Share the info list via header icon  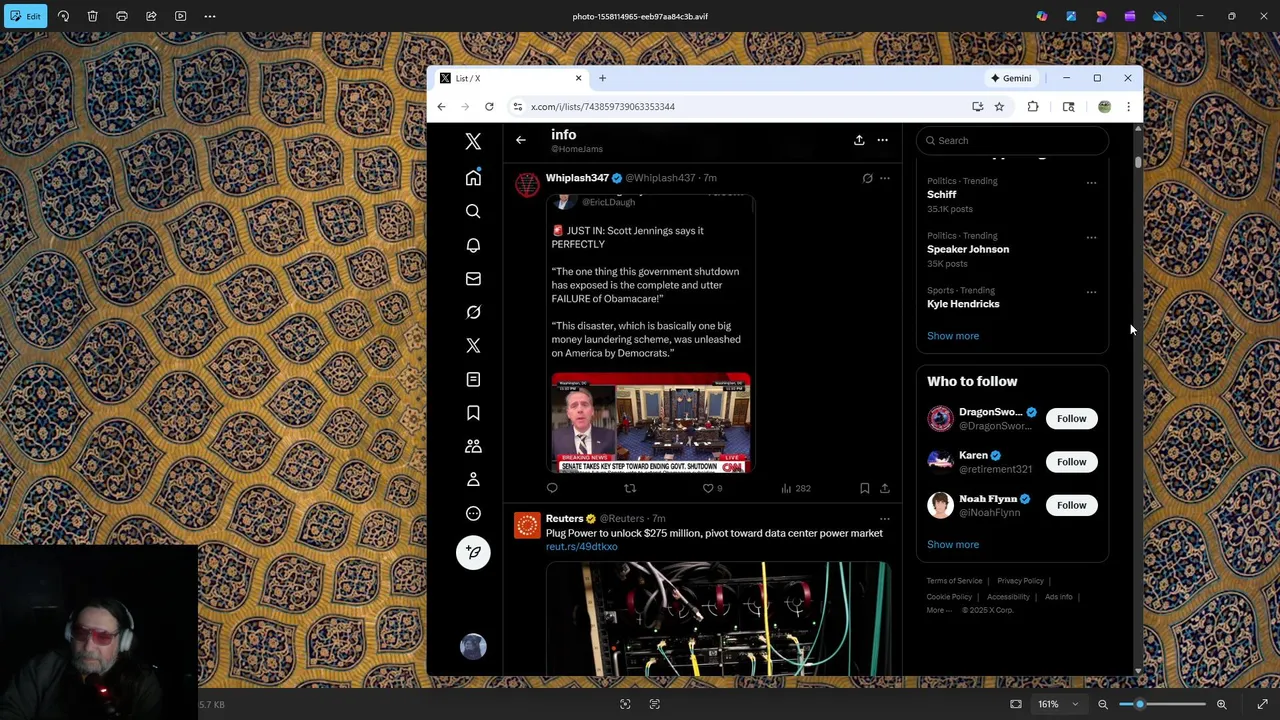click(x=859, y=140)
